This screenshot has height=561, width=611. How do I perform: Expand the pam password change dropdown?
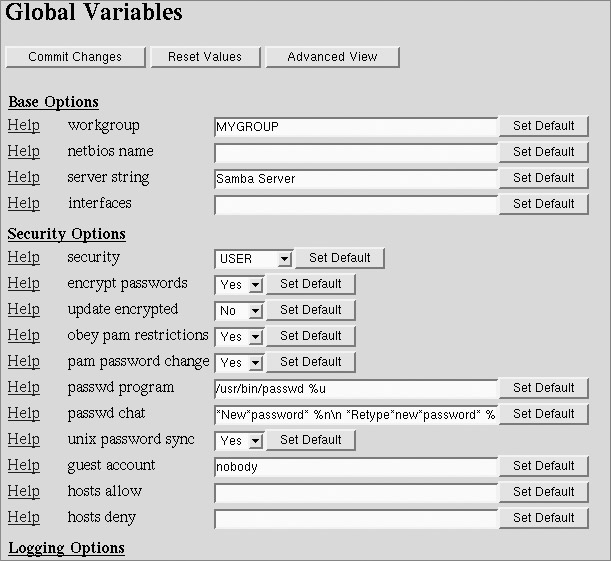tap(239, 363)
